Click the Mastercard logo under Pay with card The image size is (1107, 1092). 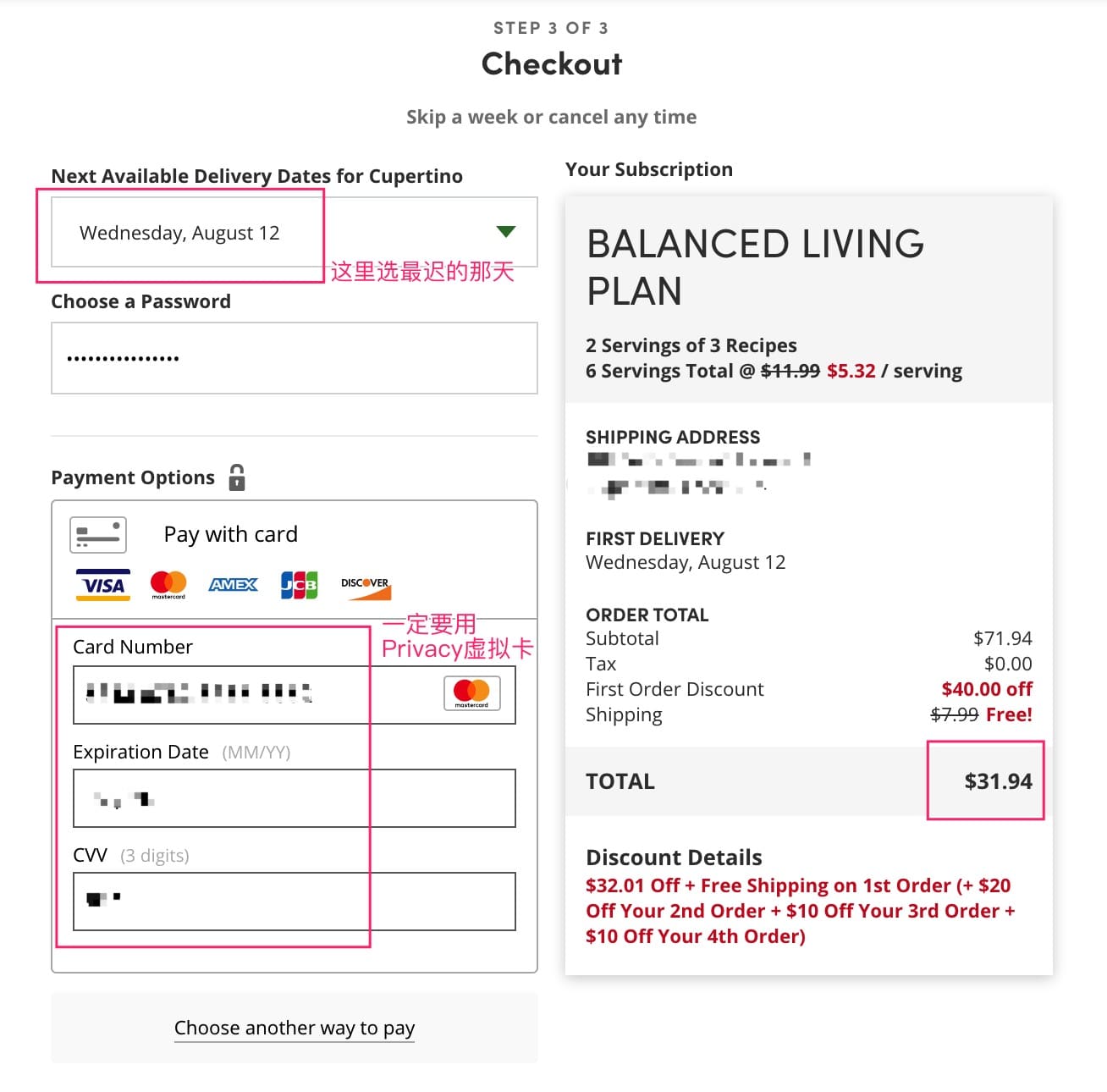pyautogui.click(x=169, y=585)
